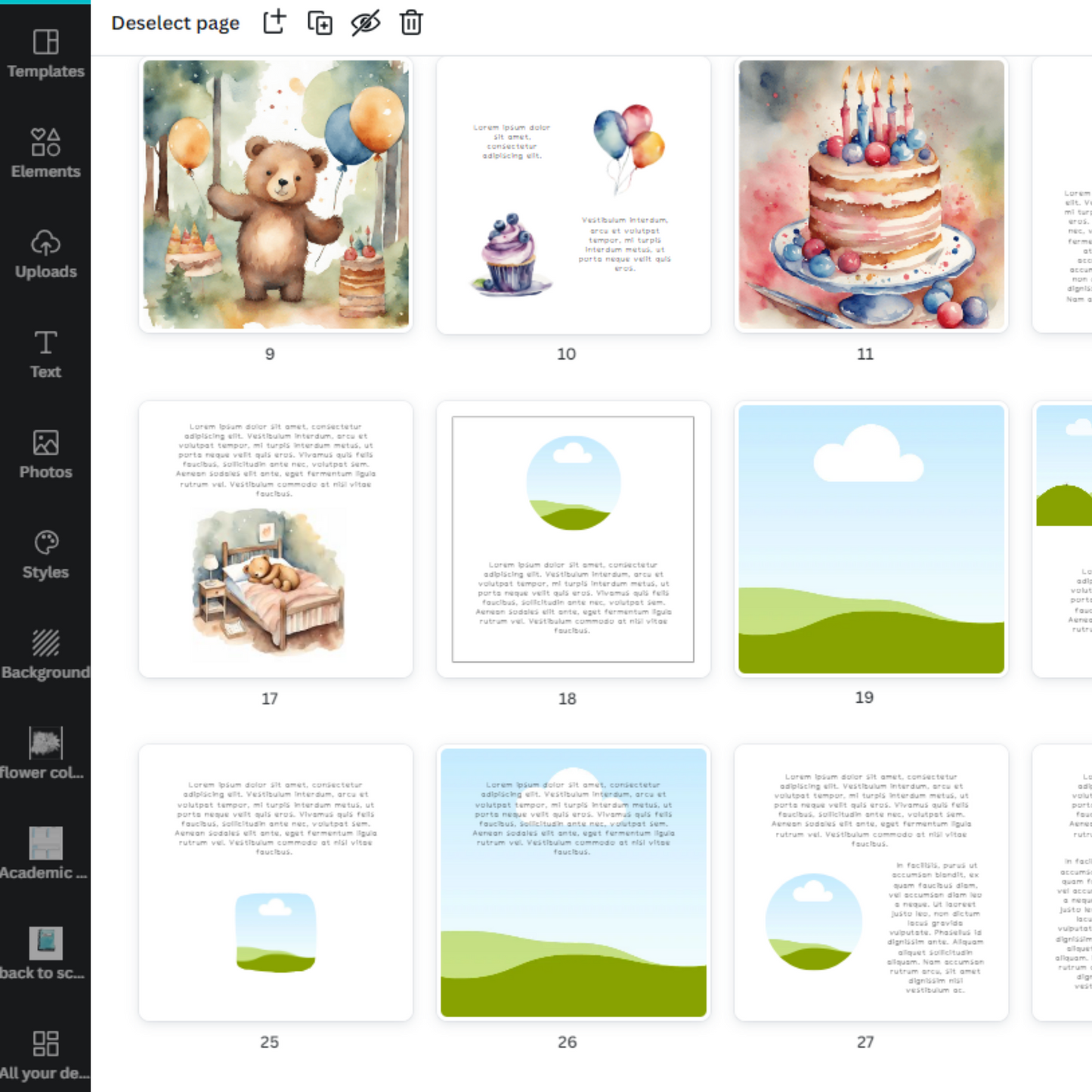
Task: Select the Text tool in sidebar
Action: pyautogui.click(x=45, y=354)
